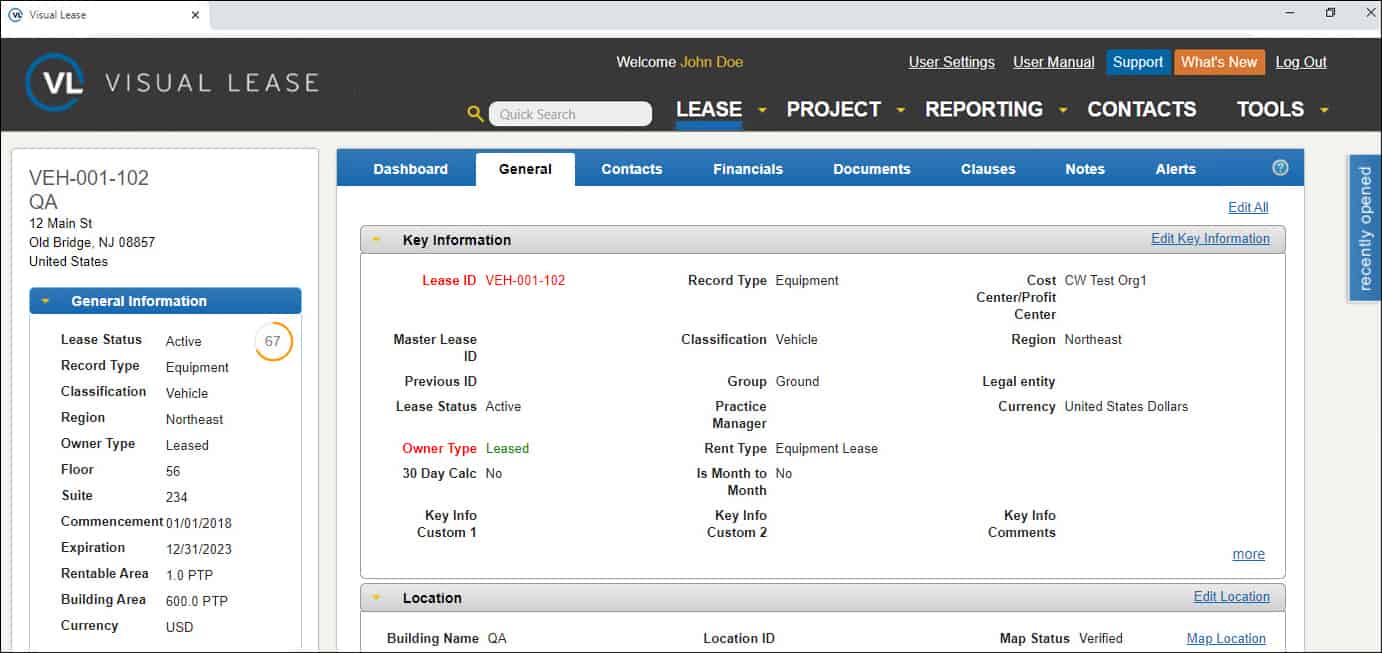Switch to the Contacts tab

pyautogui.click(x=632, y=169)
